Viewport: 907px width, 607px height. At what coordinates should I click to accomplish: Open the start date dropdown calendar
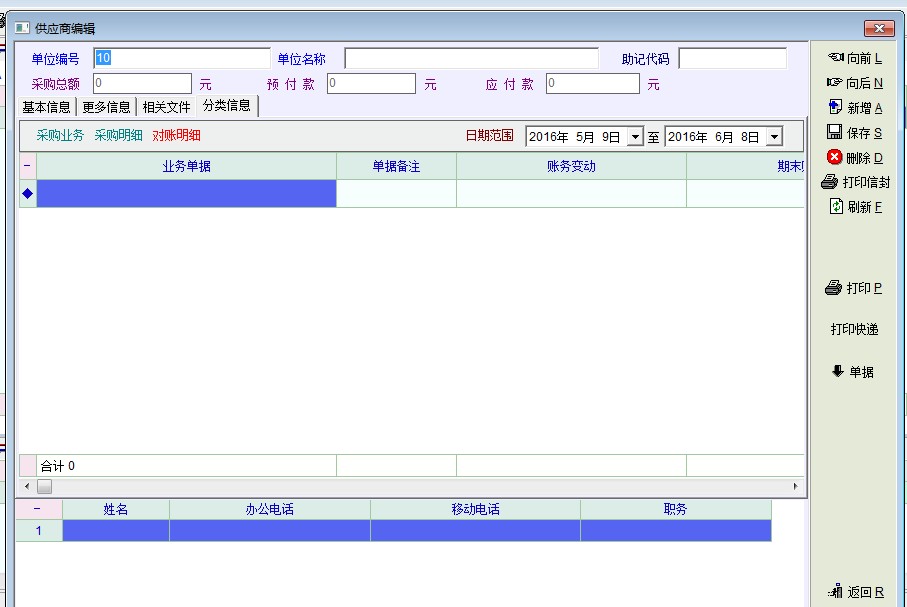635,137
